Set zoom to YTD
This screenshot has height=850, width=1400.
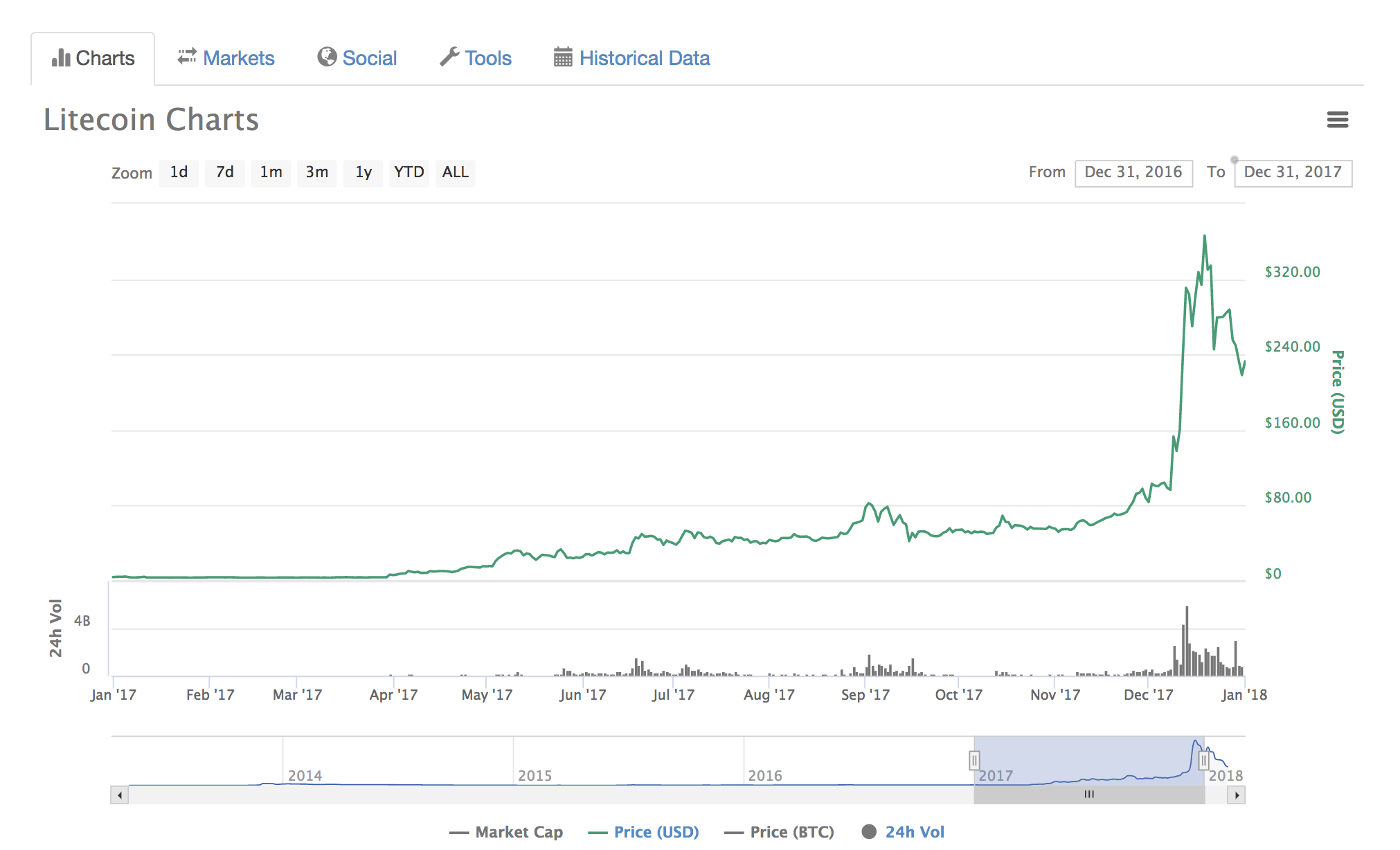point(409,172)
